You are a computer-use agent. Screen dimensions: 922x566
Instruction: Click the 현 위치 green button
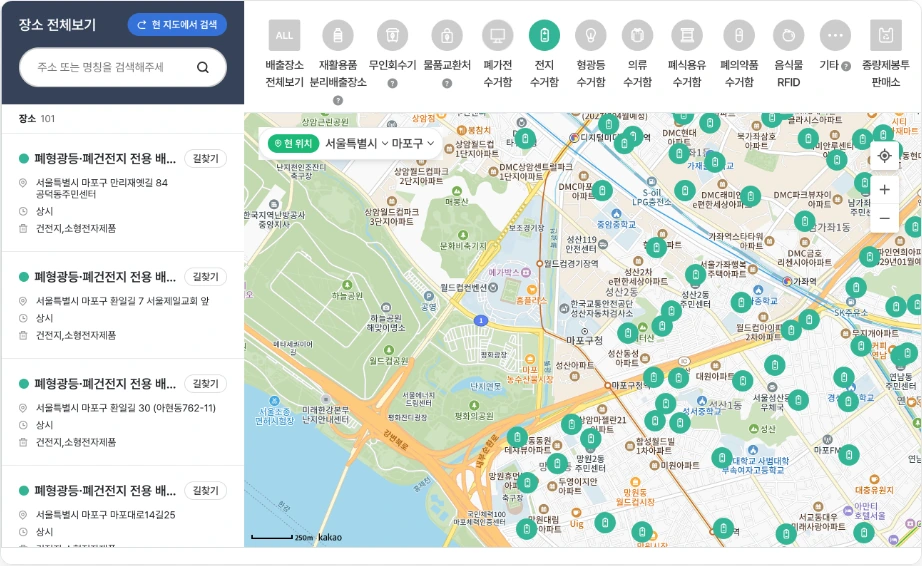(293, 143)
